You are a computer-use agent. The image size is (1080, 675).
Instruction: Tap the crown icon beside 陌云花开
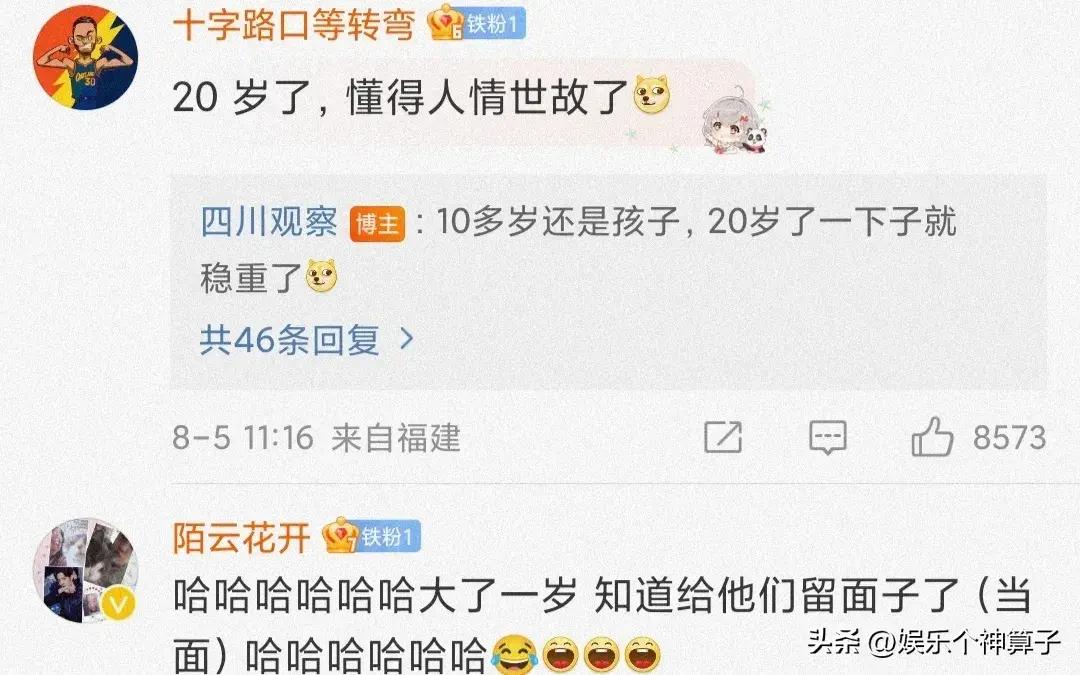tap(340, 535)
